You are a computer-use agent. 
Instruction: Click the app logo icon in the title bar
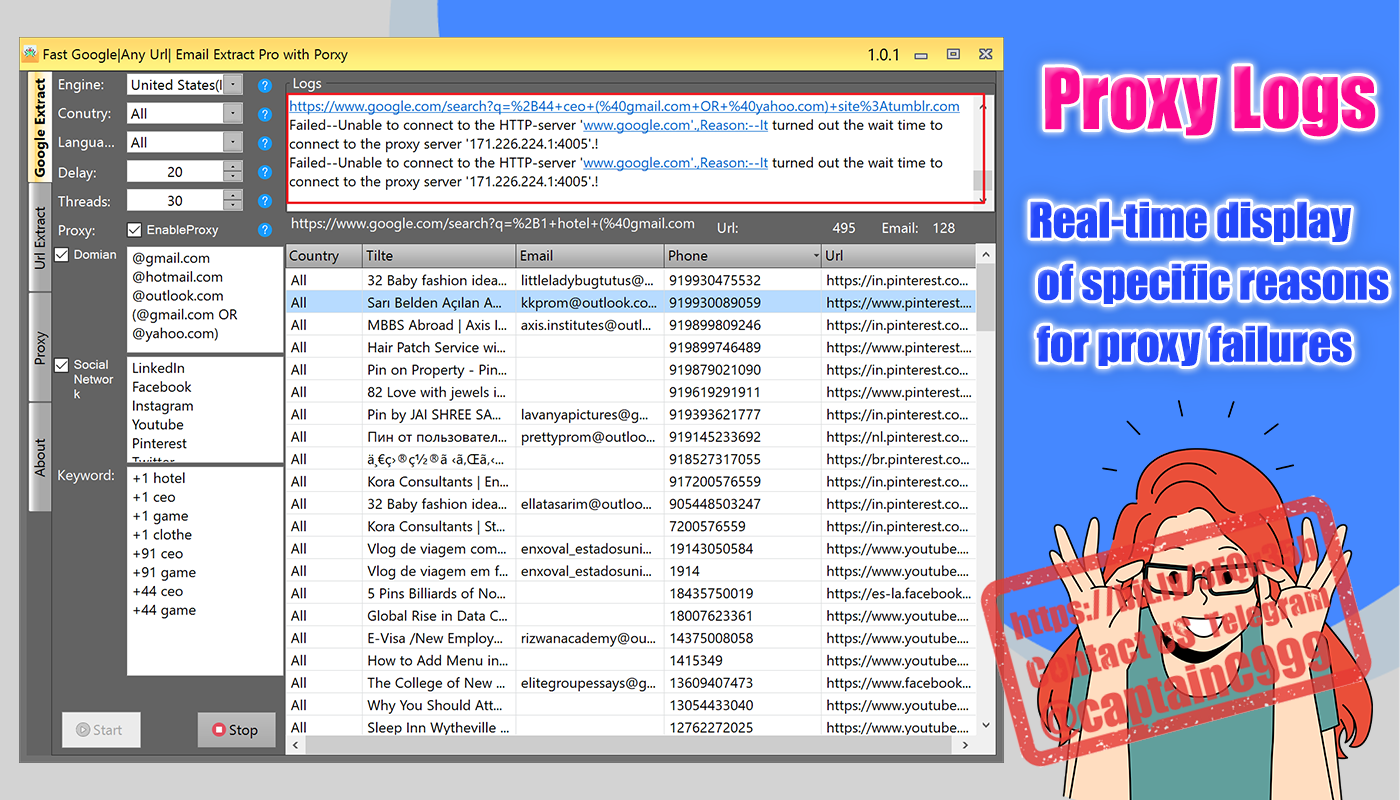29,54
